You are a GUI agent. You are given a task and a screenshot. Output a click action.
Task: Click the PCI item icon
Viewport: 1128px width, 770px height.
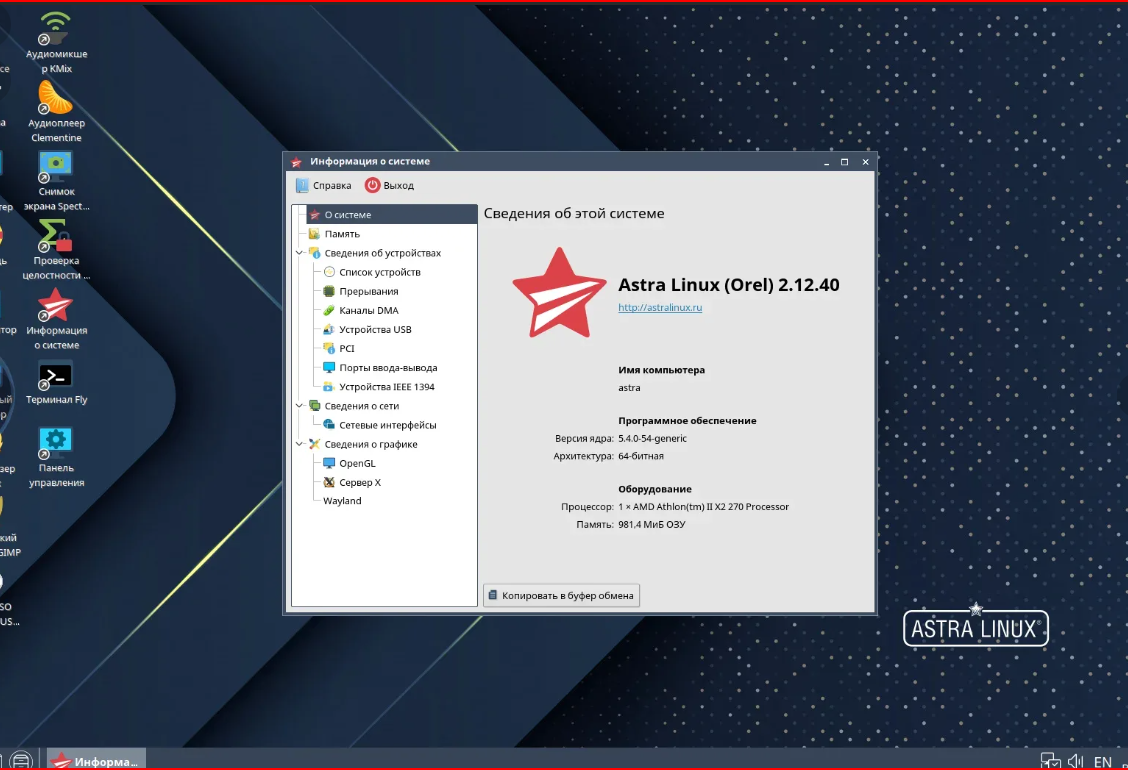pos(329,348)
